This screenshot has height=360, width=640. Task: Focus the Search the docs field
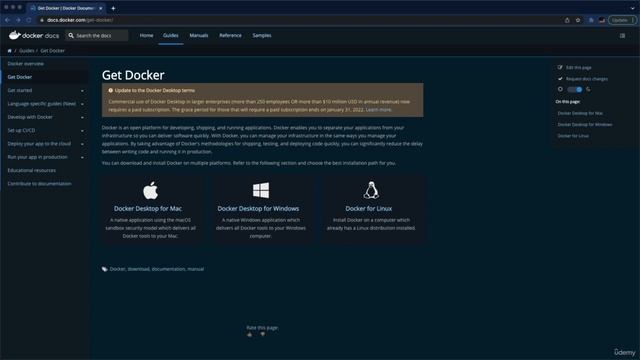pyautogui.click(x=97, y=36)
